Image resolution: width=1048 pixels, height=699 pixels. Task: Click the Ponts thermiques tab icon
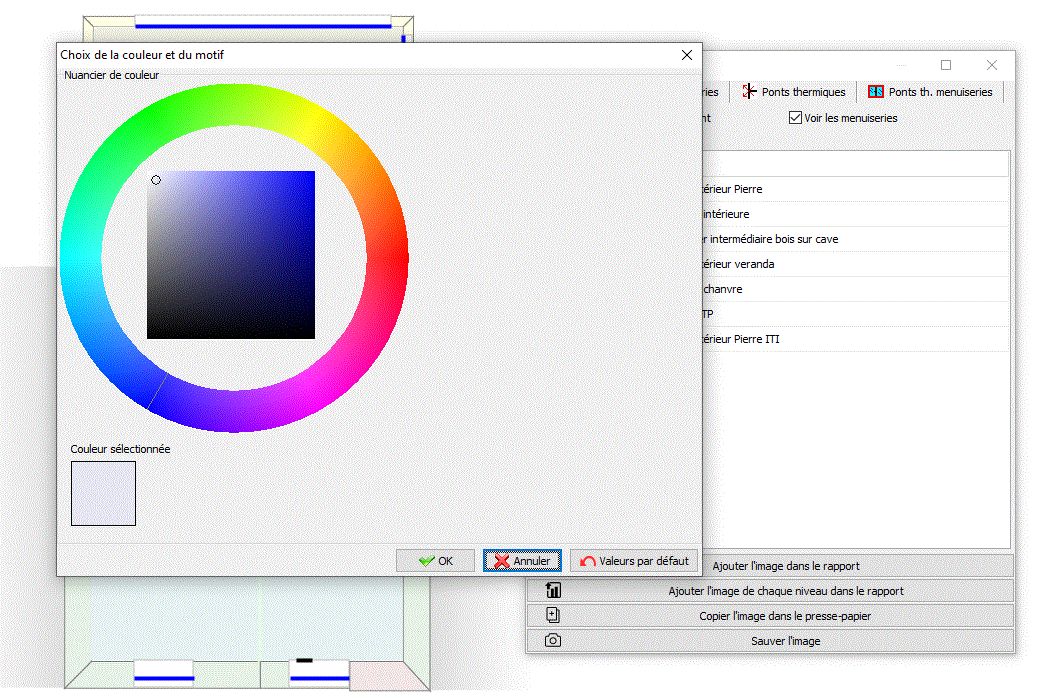[749, 91]
